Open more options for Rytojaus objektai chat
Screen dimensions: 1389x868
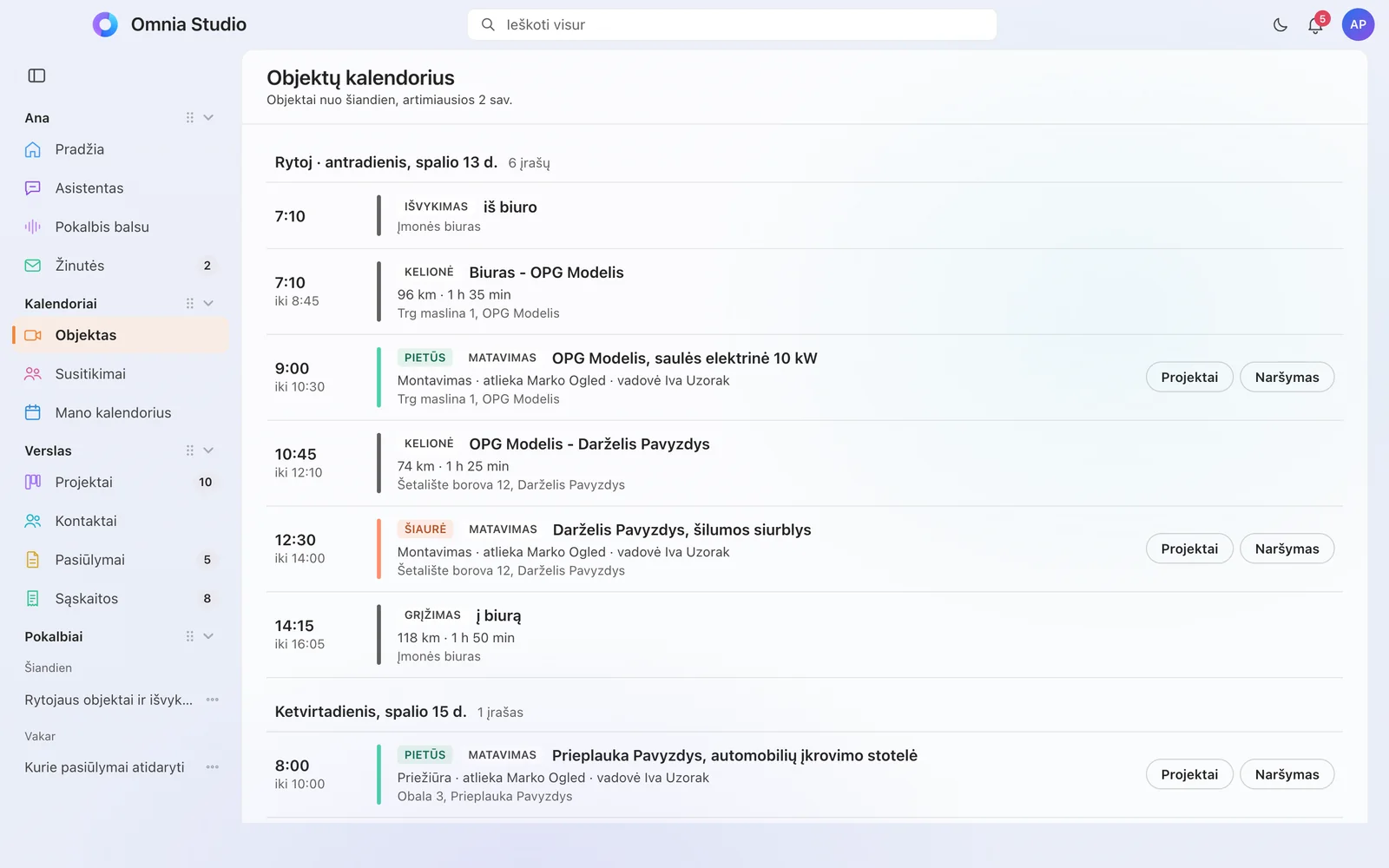[x=213, y=700]
